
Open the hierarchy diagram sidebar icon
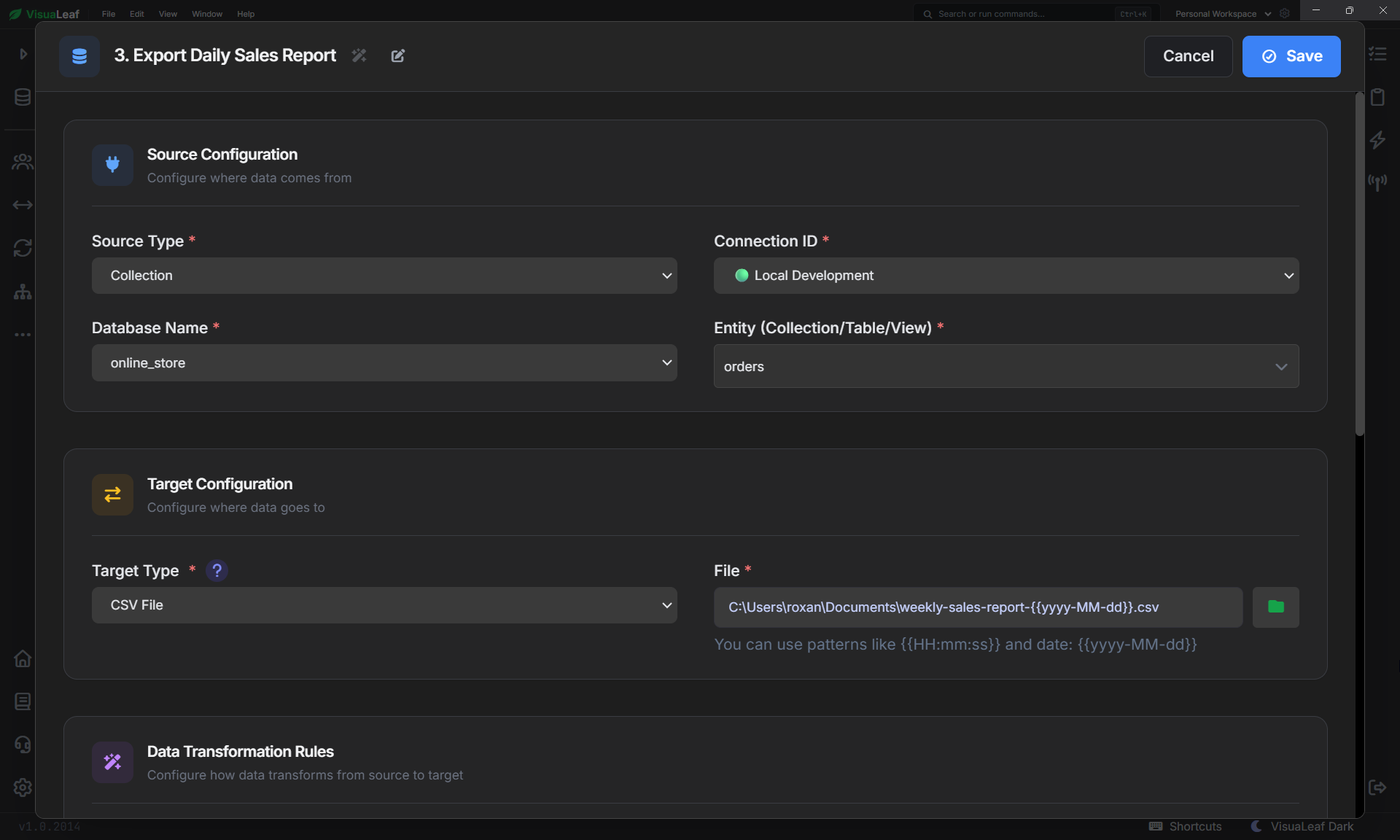pos(23,292)
